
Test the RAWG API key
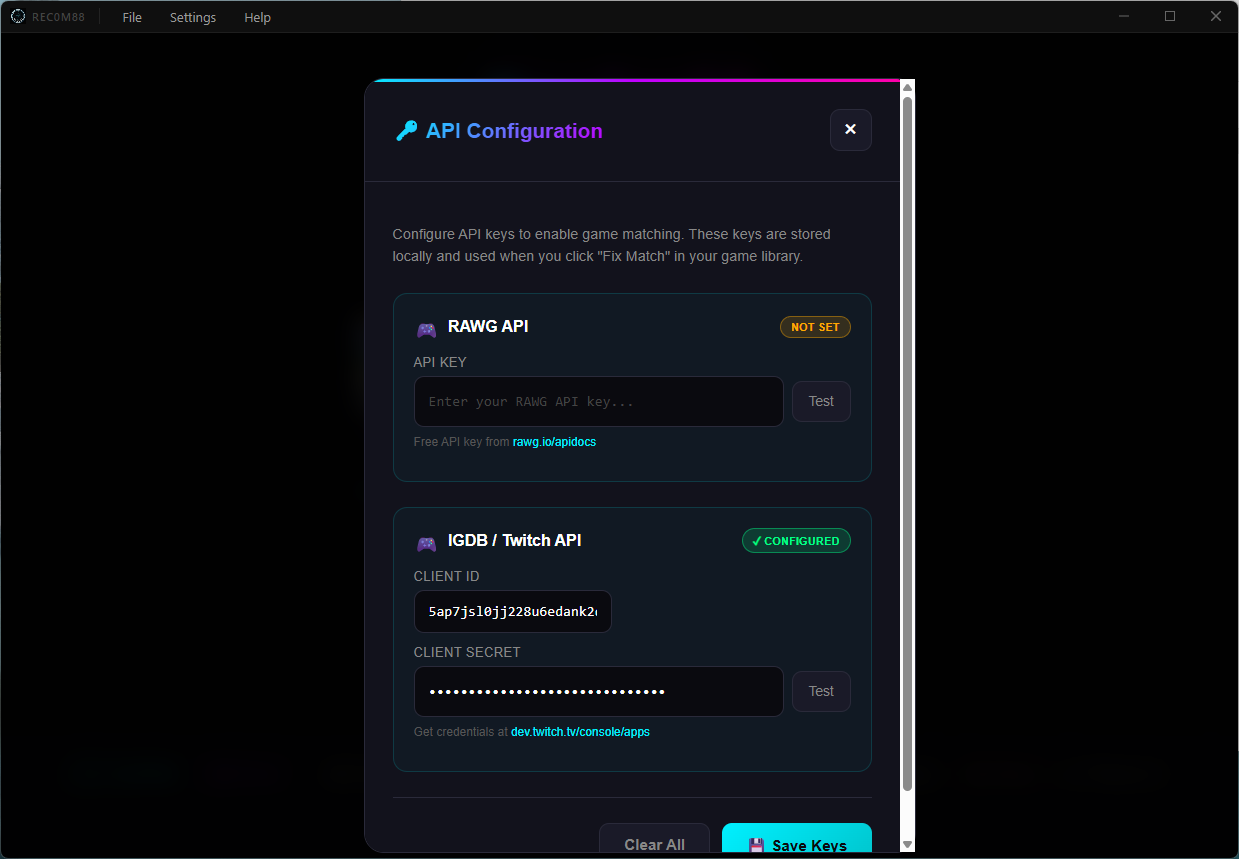[821, 401]
